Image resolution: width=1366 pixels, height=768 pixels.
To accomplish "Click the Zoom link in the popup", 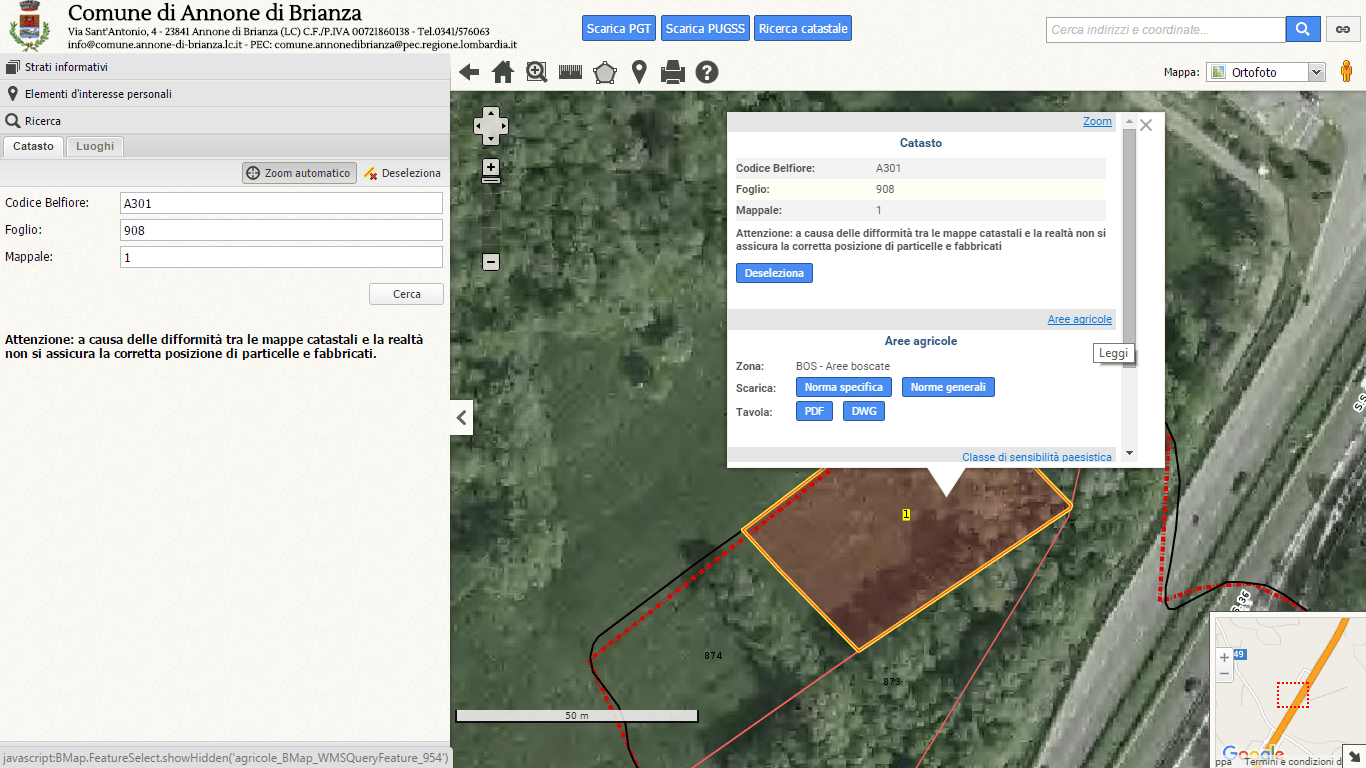I will click(1097, 121).
